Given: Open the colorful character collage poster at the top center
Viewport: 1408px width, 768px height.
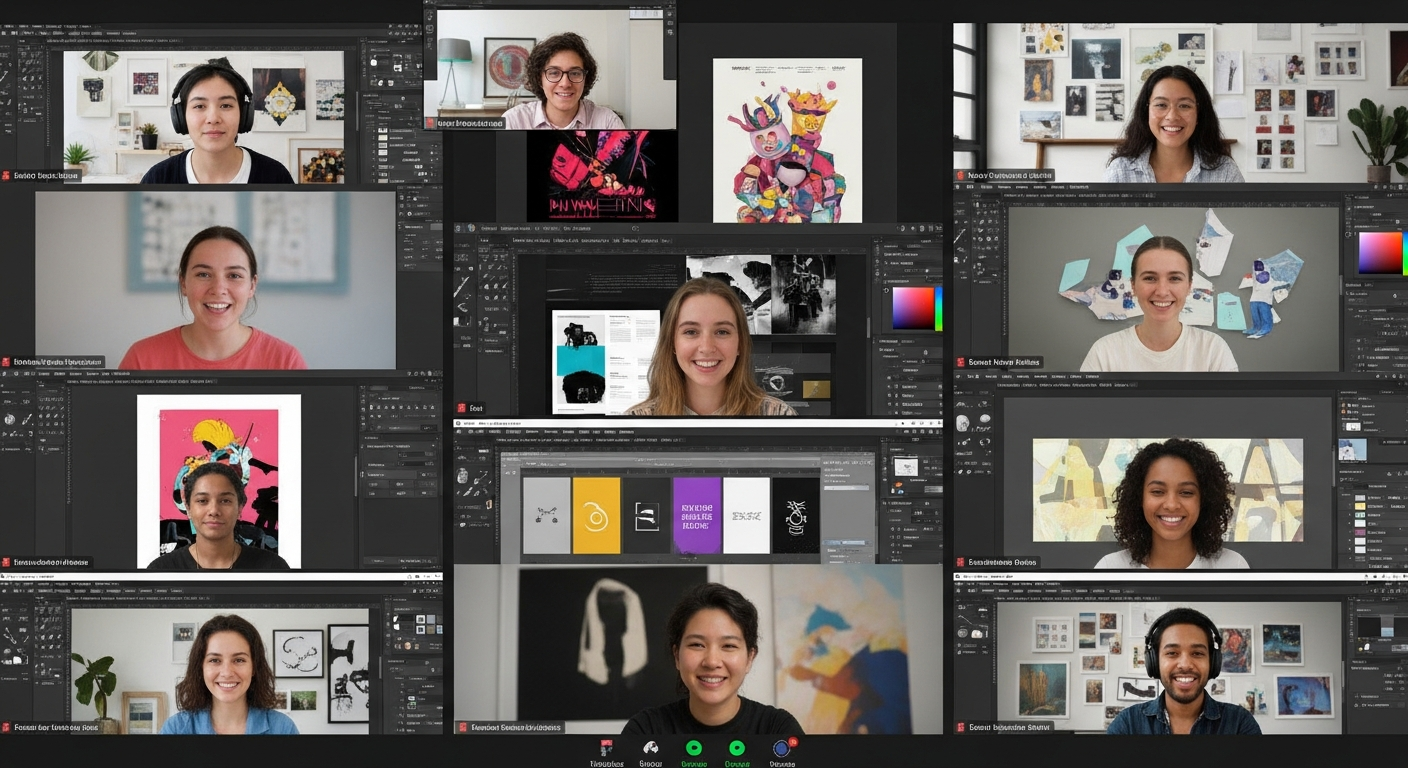Looking at the screenshot, I should [x=787, y=140].
